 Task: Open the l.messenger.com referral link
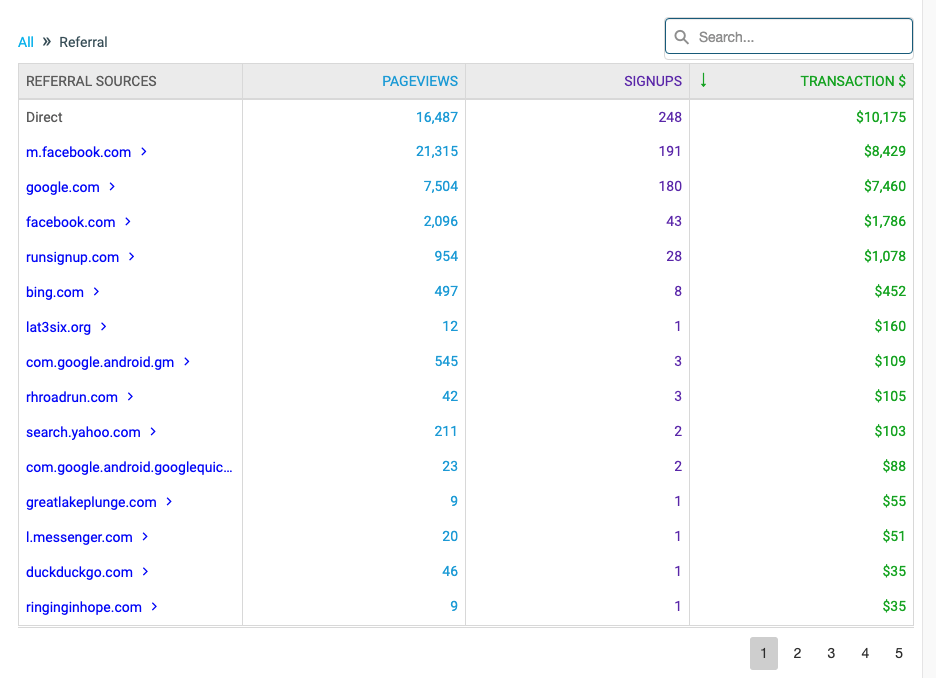tap(79, 537)
